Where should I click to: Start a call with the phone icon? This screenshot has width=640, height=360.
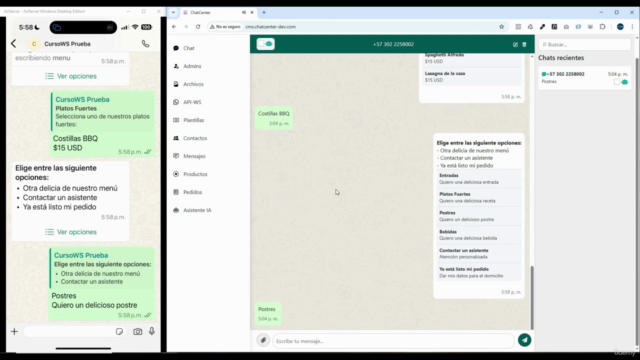point(145,44)
